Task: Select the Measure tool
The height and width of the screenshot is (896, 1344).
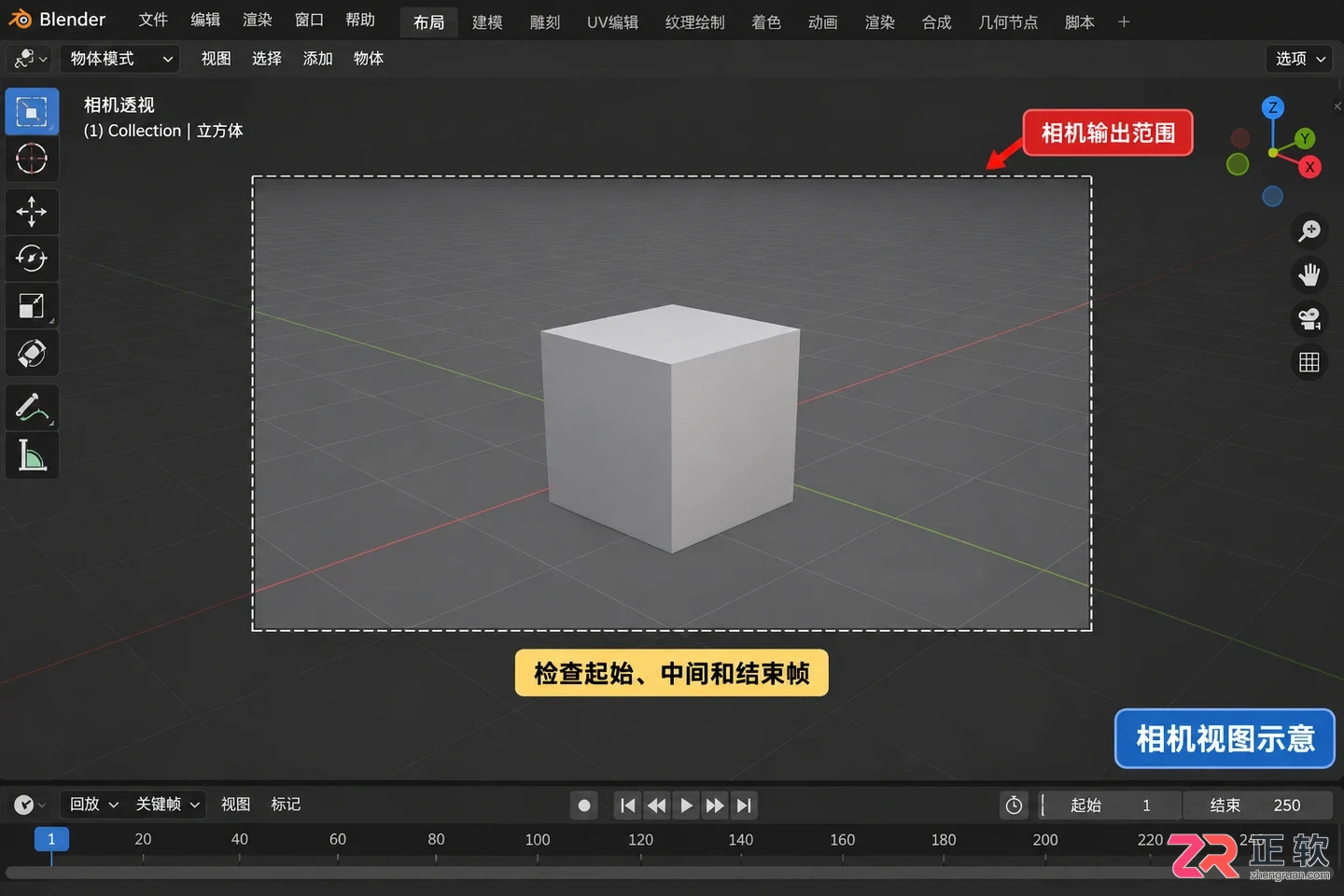Action: coord(32,455)
